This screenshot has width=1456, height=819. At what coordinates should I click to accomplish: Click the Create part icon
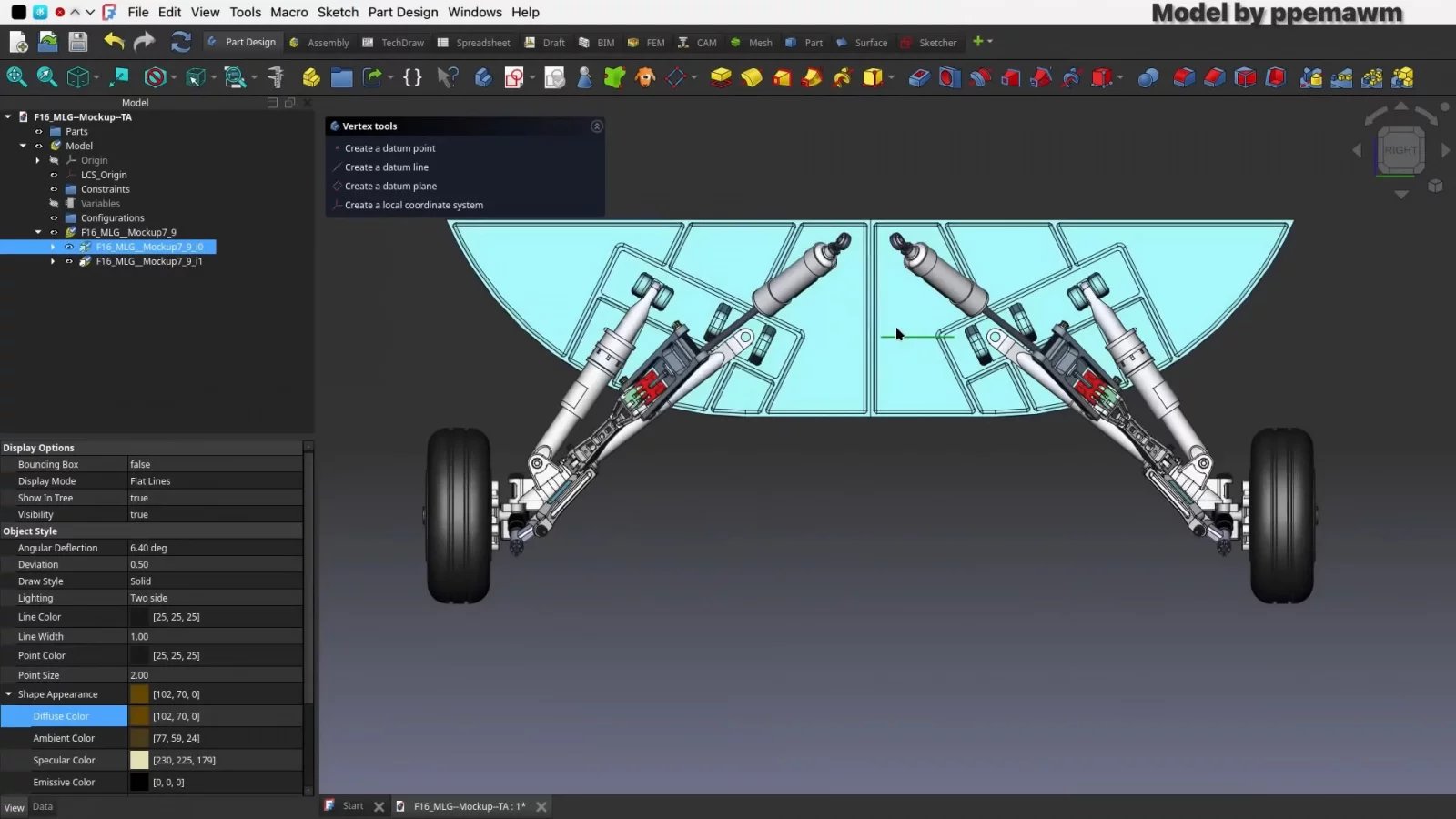coord(311,77)
